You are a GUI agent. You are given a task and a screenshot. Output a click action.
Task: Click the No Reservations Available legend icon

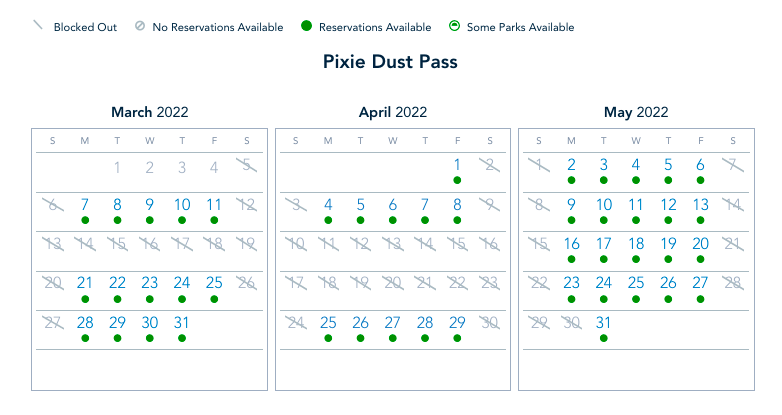[x=140, y=27]
